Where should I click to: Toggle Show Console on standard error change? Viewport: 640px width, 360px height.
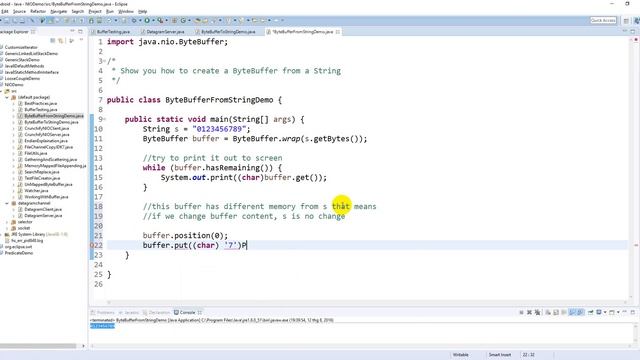580,312
